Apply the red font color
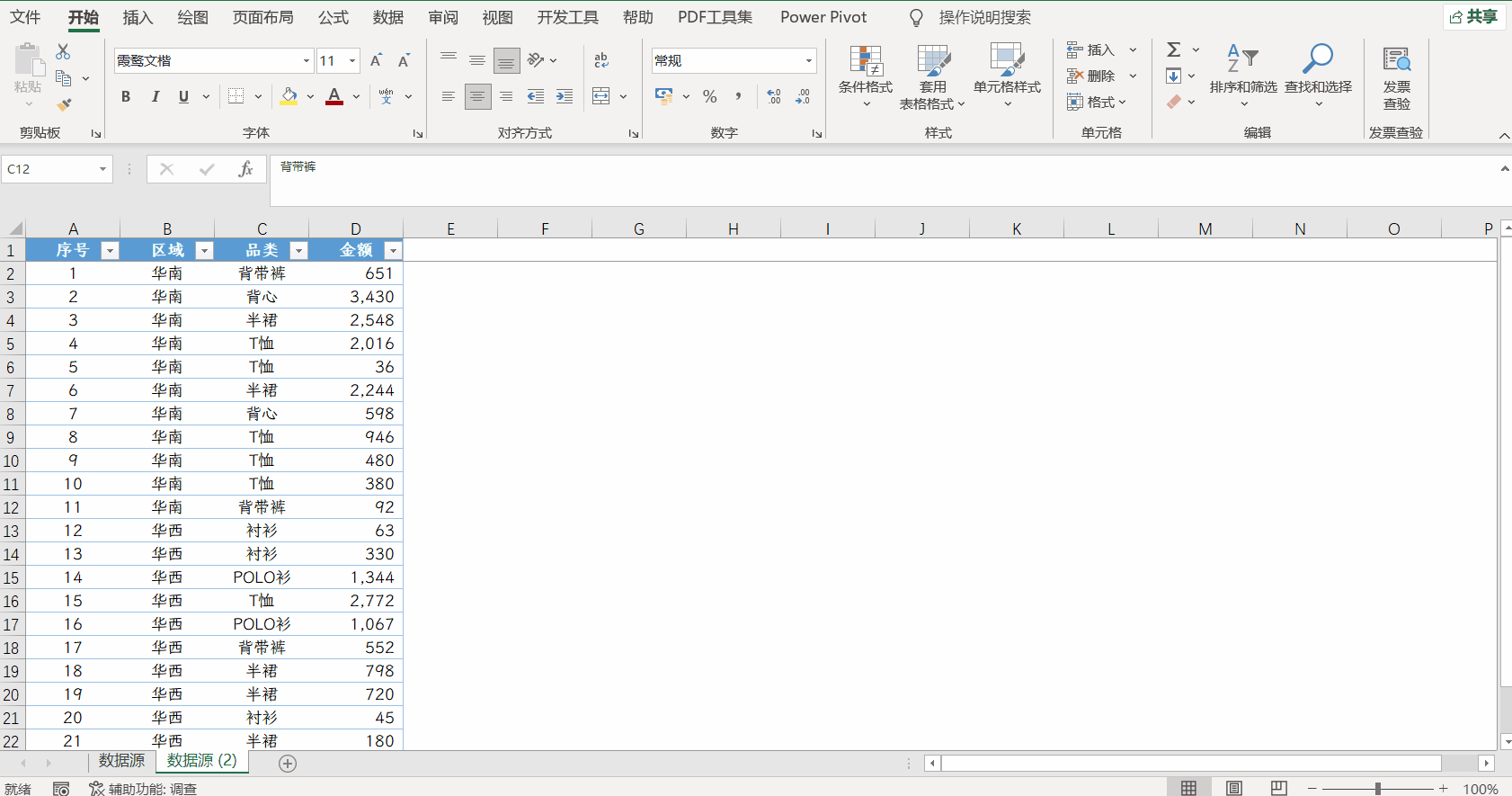Screen dimensions: 1512x796 coord(334,96)
